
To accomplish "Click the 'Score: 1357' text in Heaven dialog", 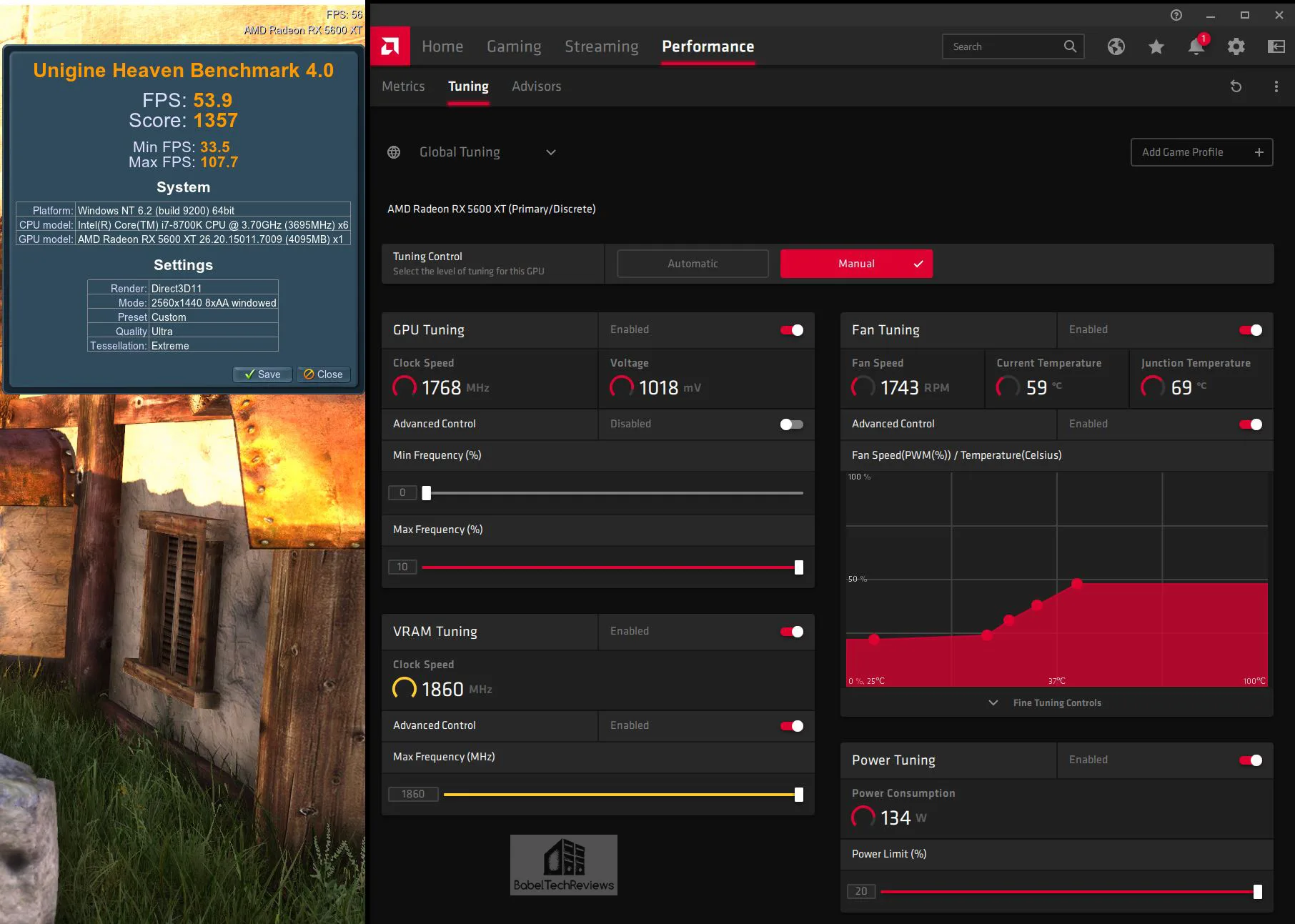I will click(x=183, y=121).
